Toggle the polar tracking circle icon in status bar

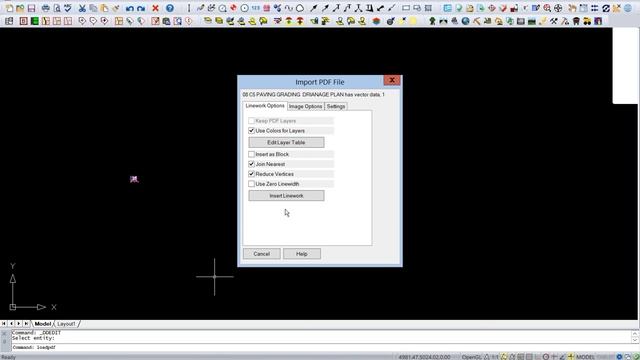tap(546, 357)
